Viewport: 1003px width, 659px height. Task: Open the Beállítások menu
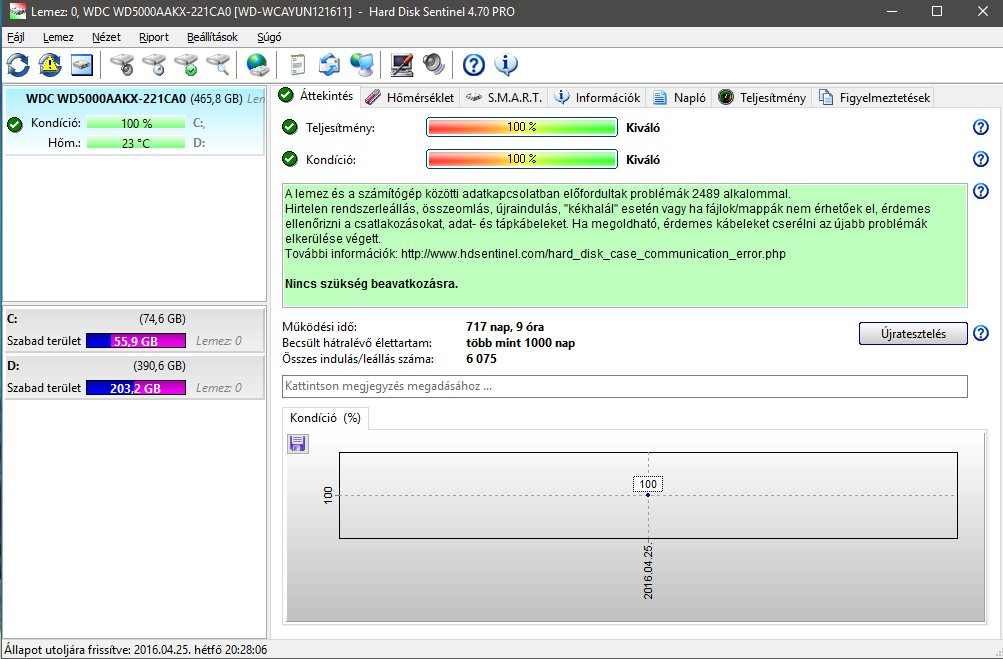click(212, 37)
